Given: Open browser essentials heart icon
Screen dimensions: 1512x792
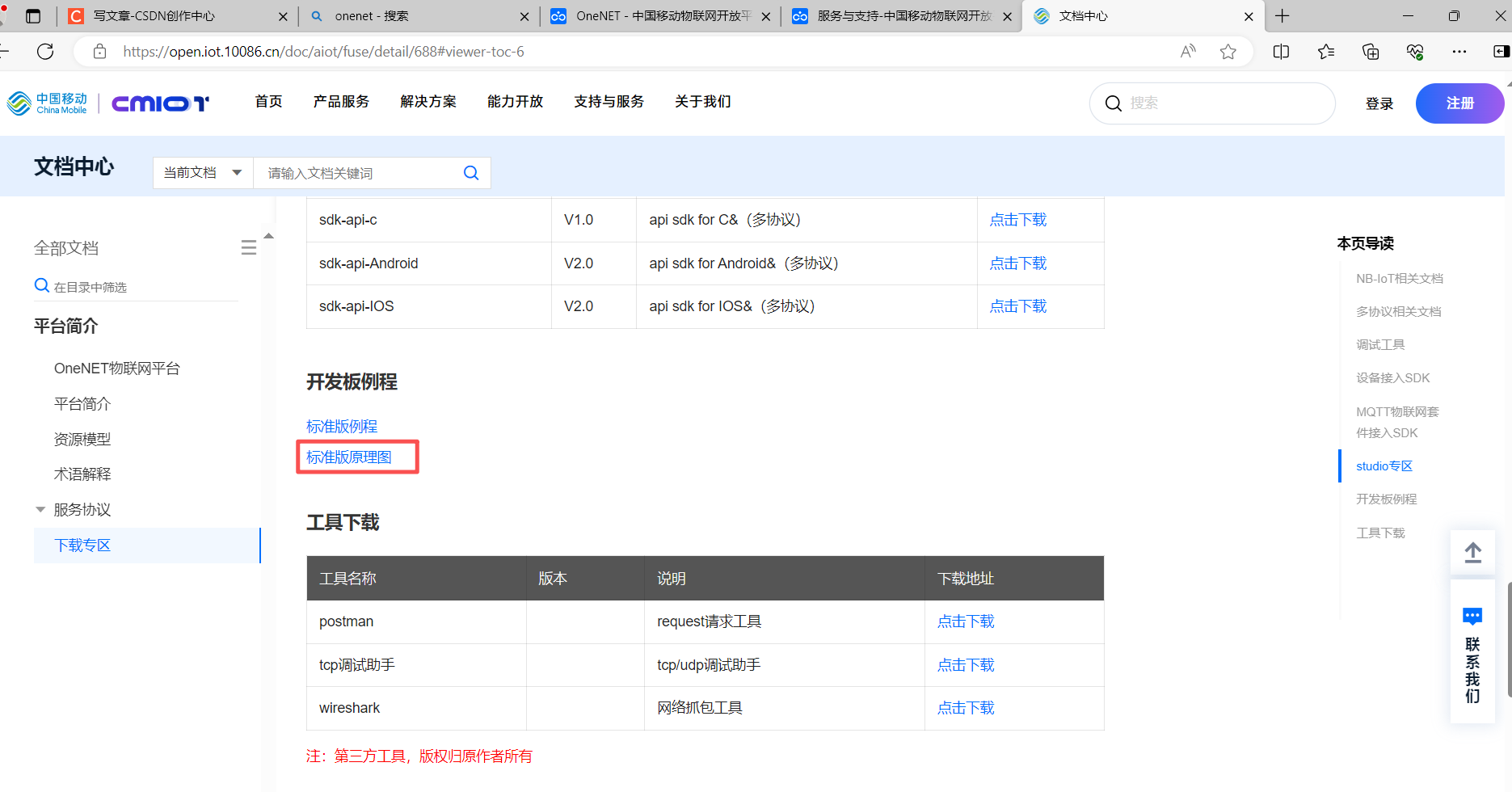Looking at the screenshot, I should (1415, 52).
